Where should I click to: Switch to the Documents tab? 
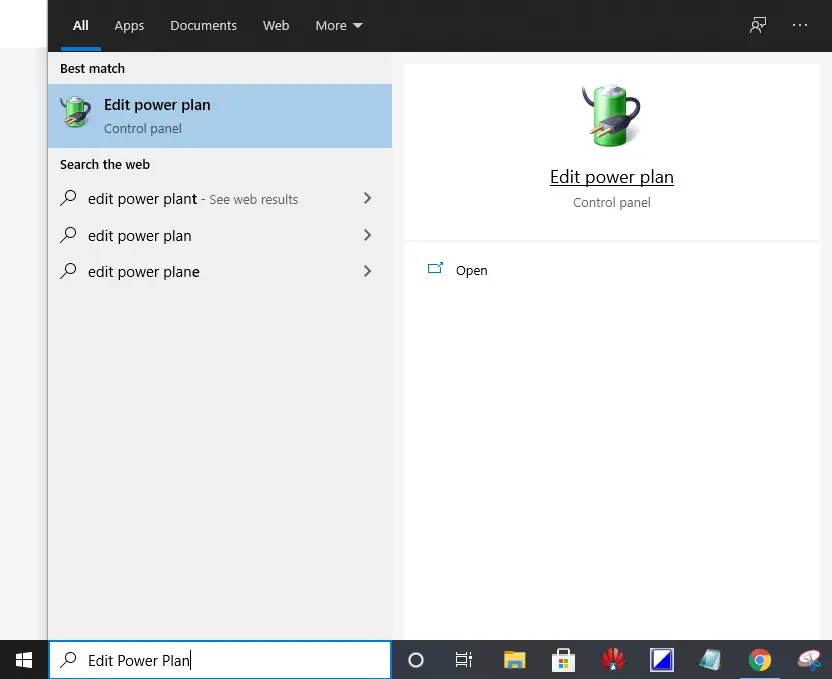(203, 25)
